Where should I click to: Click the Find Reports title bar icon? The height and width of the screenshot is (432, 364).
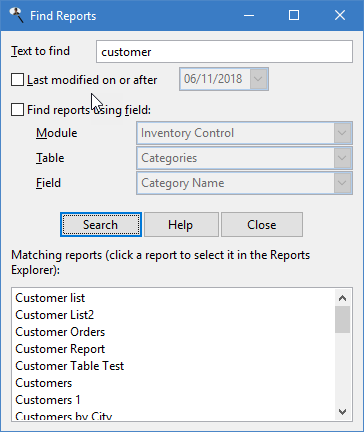[x=16, y=15]
